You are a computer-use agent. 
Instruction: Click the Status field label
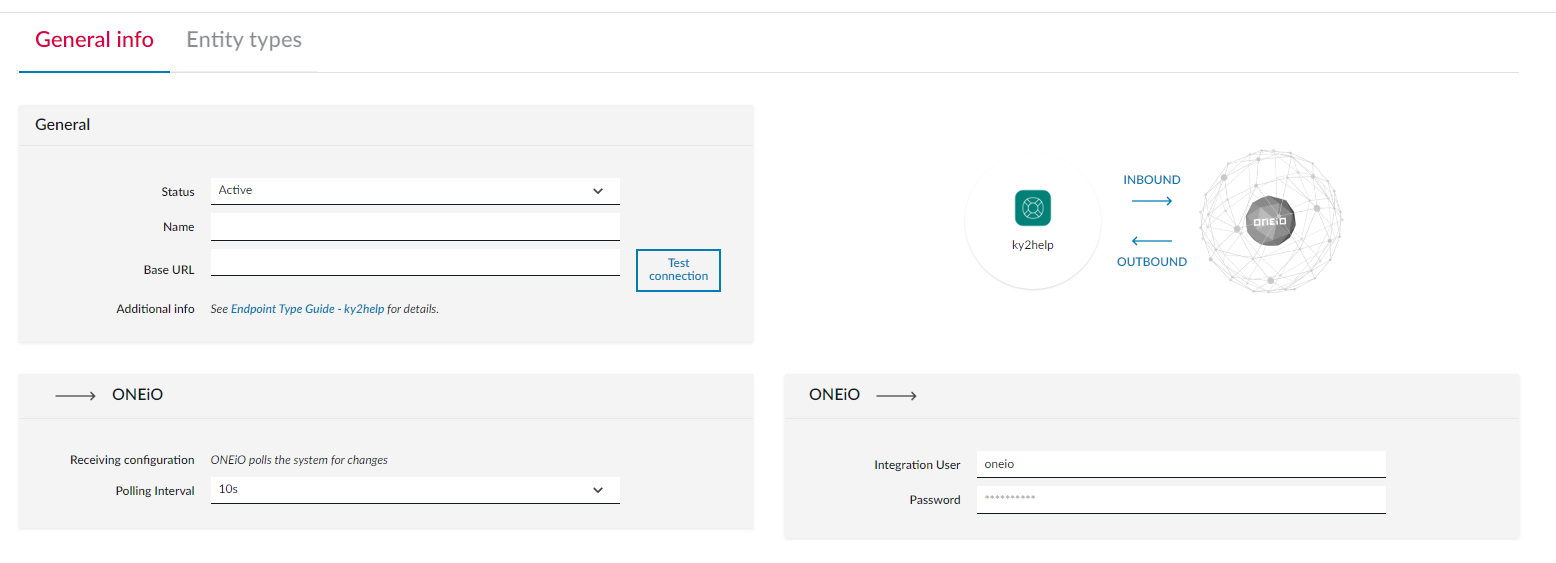tap(178, 192)
